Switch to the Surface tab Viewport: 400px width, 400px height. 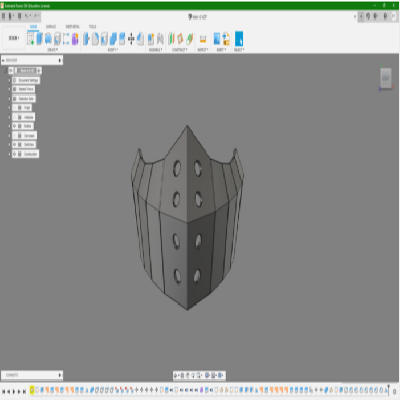pos(51,27)
